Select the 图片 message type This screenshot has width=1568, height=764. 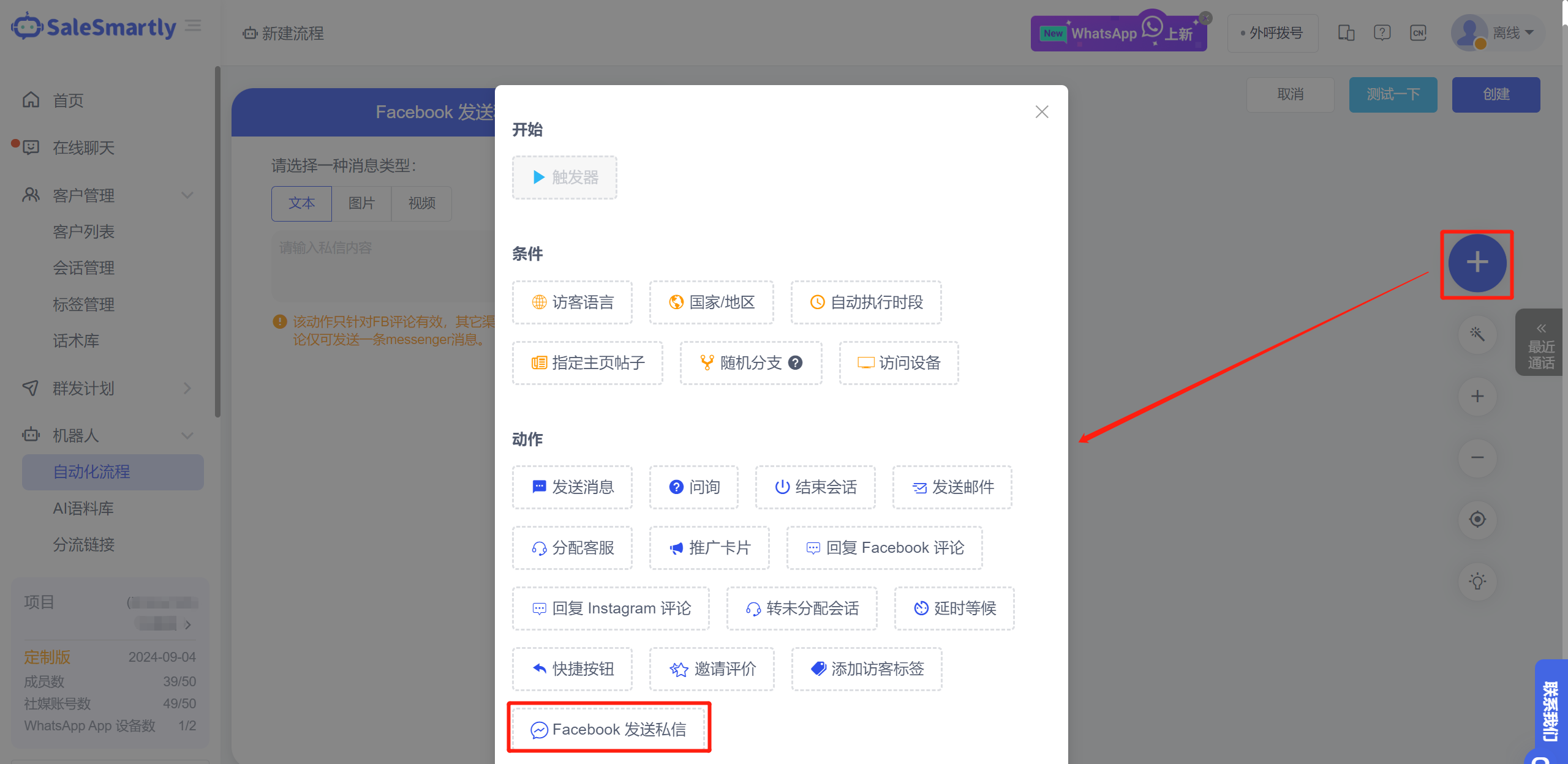click(361, 203)
